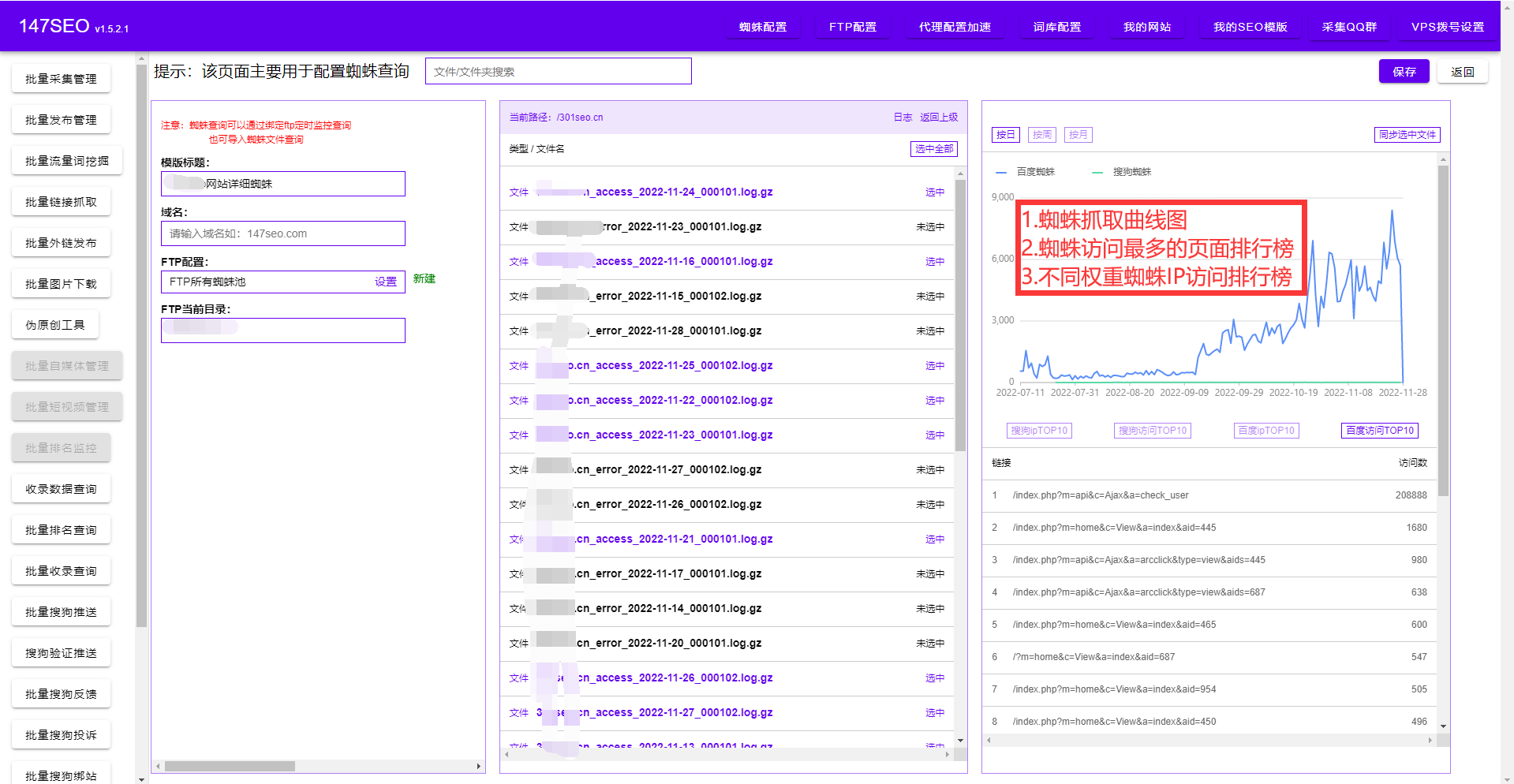Open 批量搜狗推送 in the sidebar

click(x=61, y=612)
